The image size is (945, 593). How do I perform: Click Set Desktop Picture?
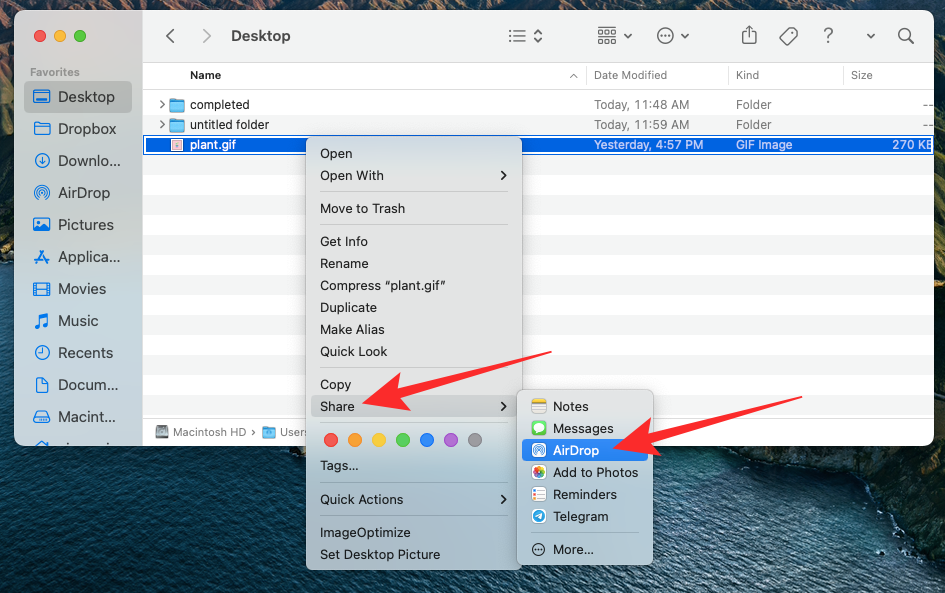tap(380, 555)
